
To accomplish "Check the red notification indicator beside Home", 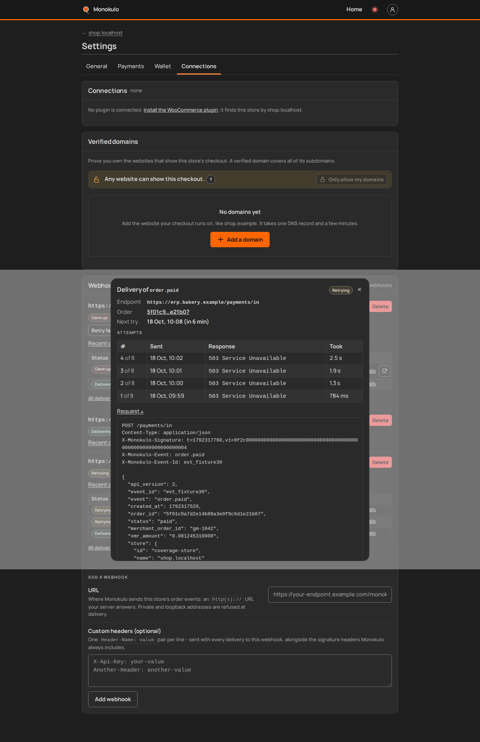I will pos(374,9).
